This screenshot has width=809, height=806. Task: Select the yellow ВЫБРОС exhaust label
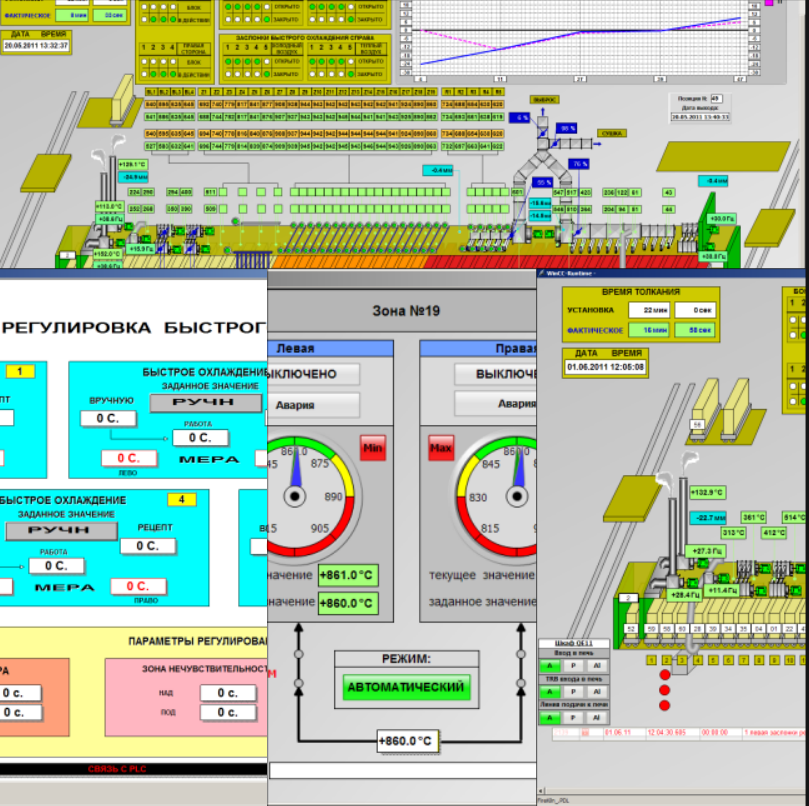544,99
